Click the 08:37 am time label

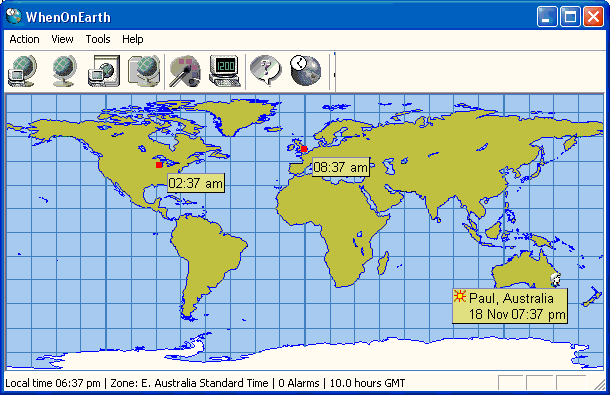pos(341,167)
